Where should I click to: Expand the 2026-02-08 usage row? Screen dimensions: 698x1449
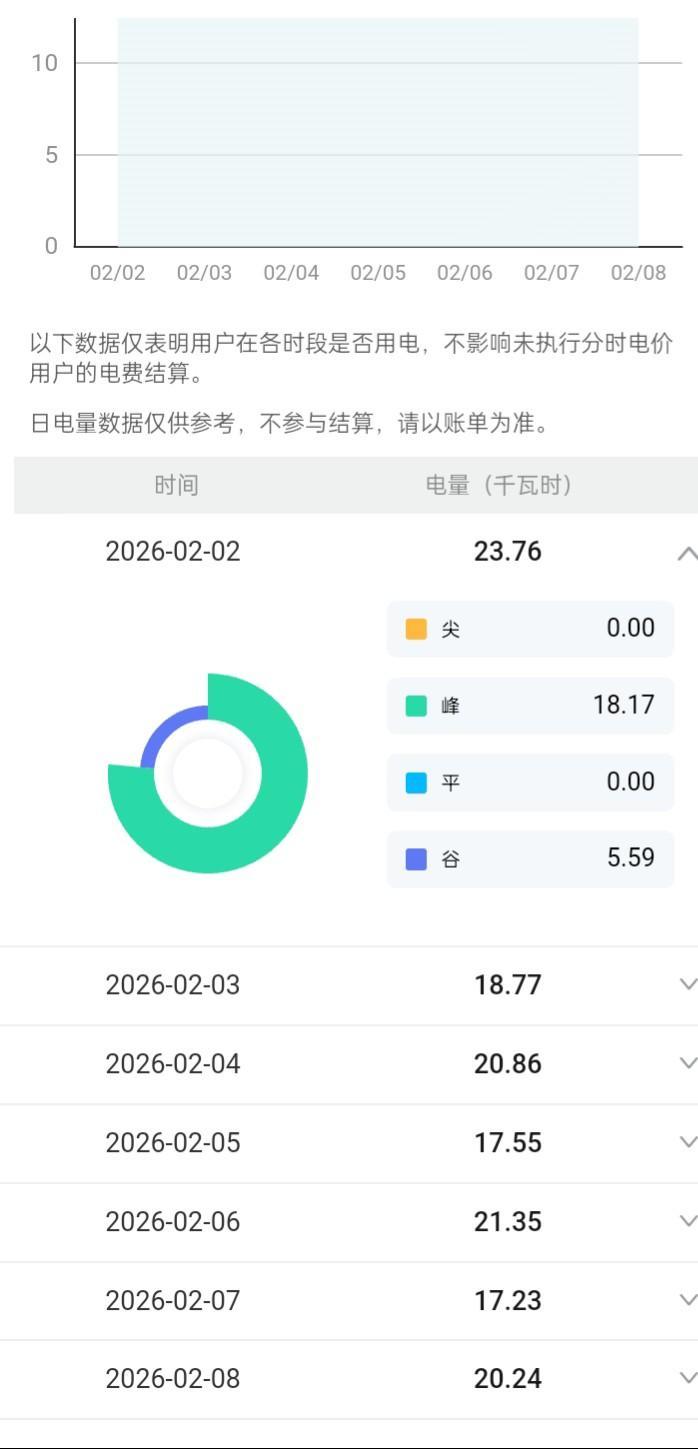point(686,1378)
